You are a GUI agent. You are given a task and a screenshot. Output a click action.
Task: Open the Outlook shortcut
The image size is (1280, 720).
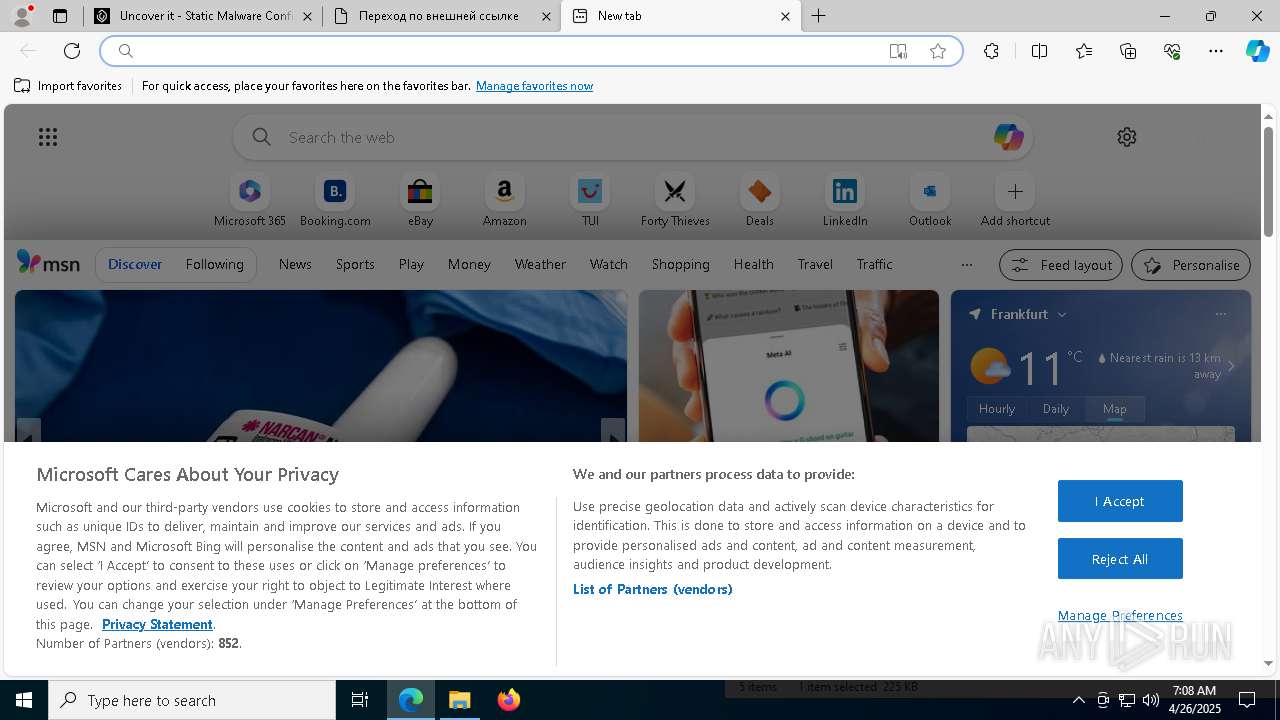pos(930,201)
